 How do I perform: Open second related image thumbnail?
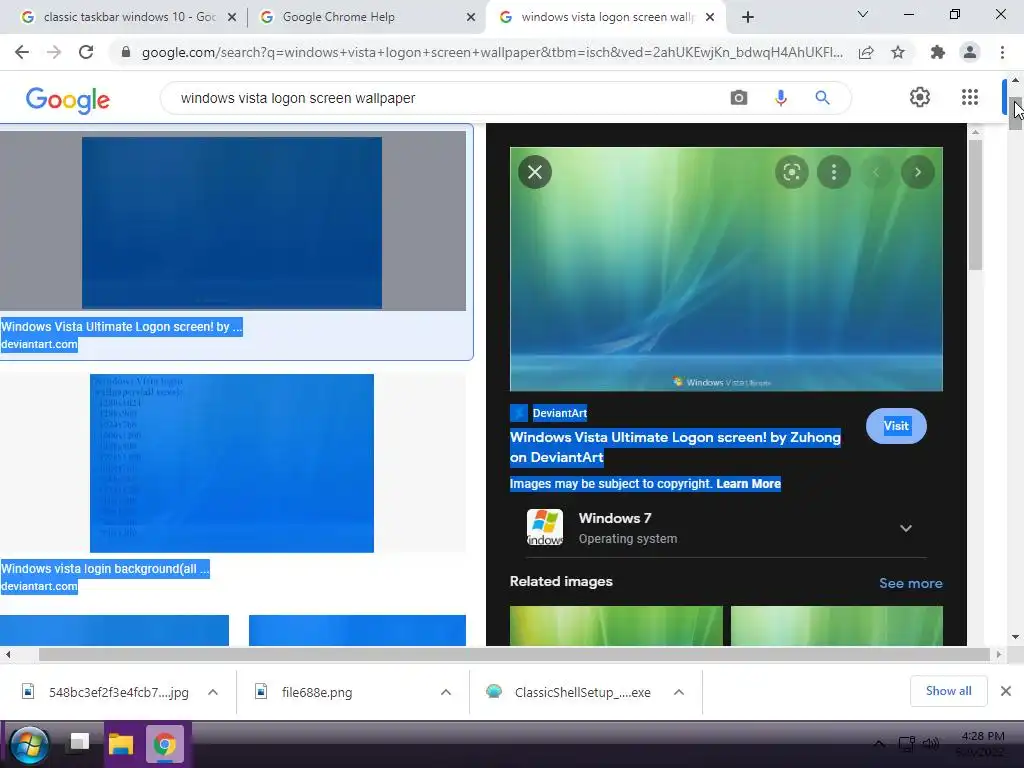coord(837,626)
